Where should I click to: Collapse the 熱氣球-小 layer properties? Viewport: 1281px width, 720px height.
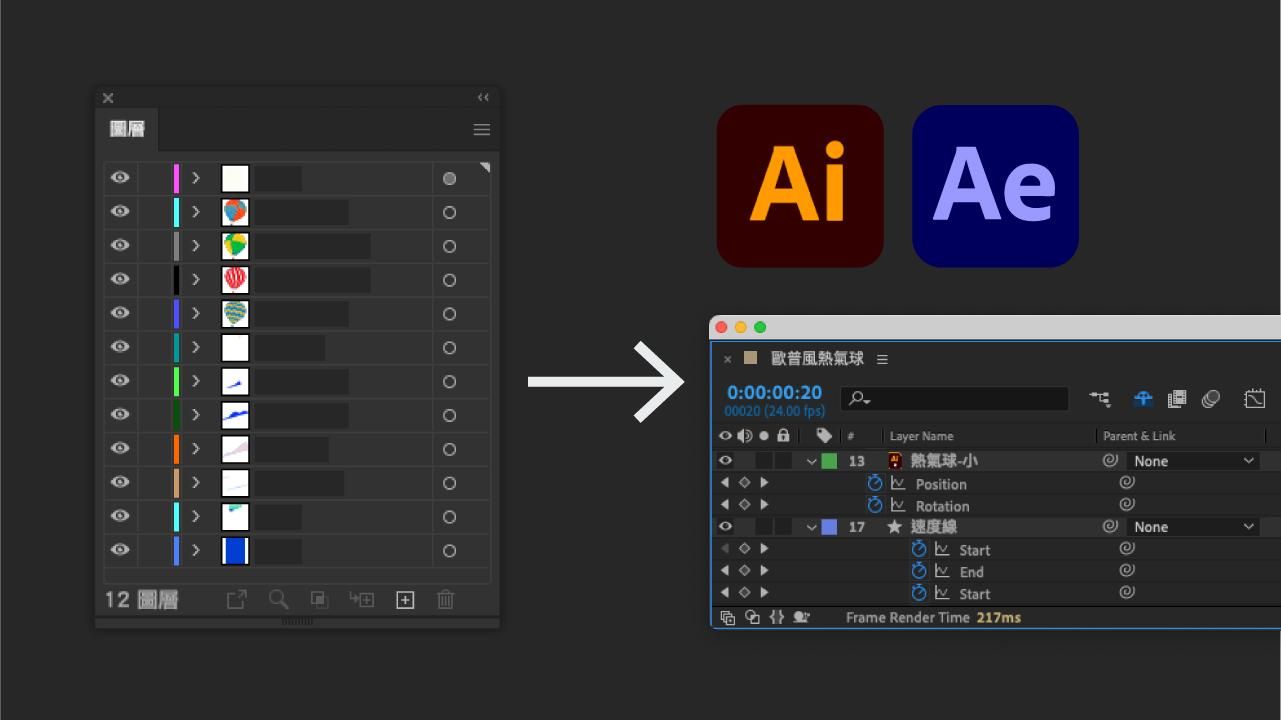tap(812, 461)
